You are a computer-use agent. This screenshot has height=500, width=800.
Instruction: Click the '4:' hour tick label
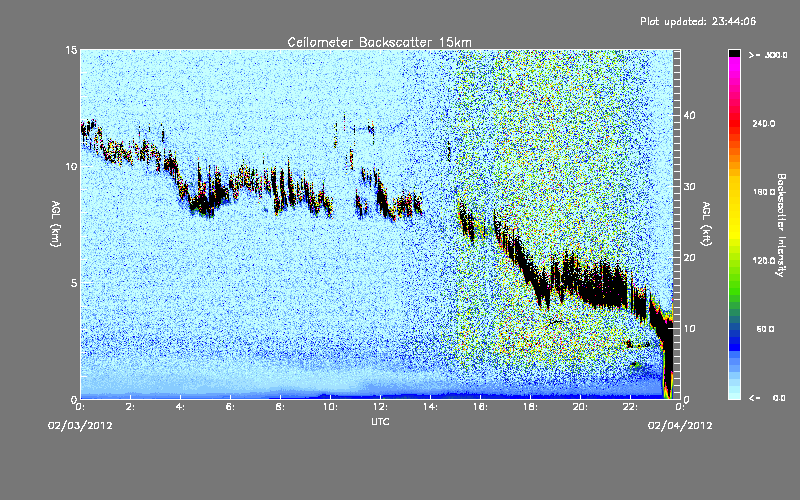[x=180, y=407]
